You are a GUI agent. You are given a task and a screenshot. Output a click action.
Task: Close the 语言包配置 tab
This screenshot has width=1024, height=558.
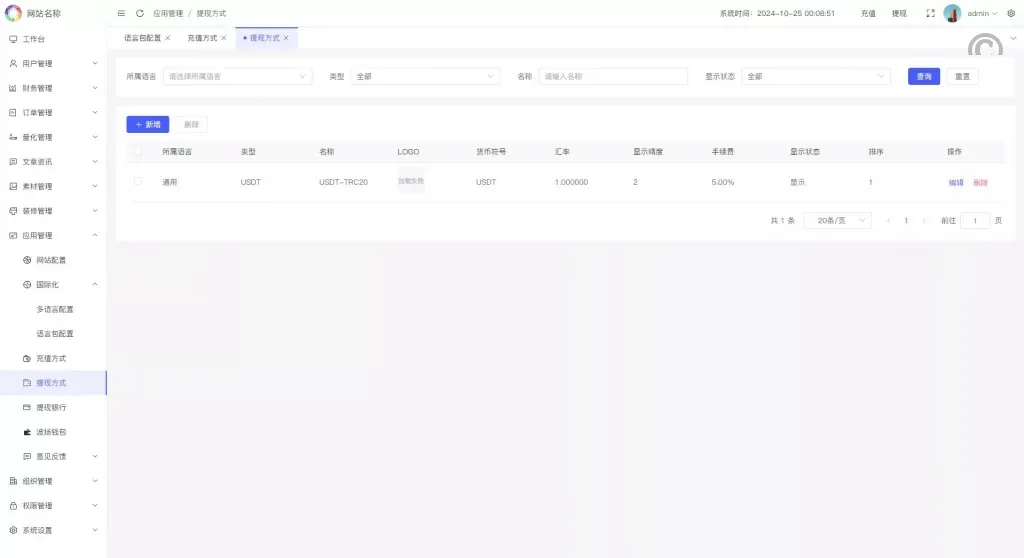168,38
